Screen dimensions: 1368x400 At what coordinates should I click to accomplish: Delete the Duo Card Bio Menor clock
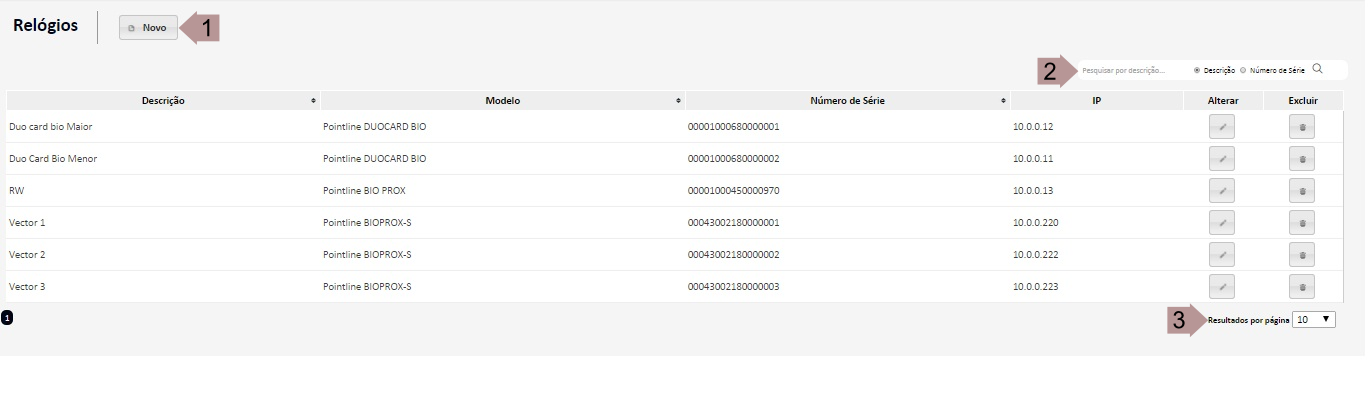1301,159
